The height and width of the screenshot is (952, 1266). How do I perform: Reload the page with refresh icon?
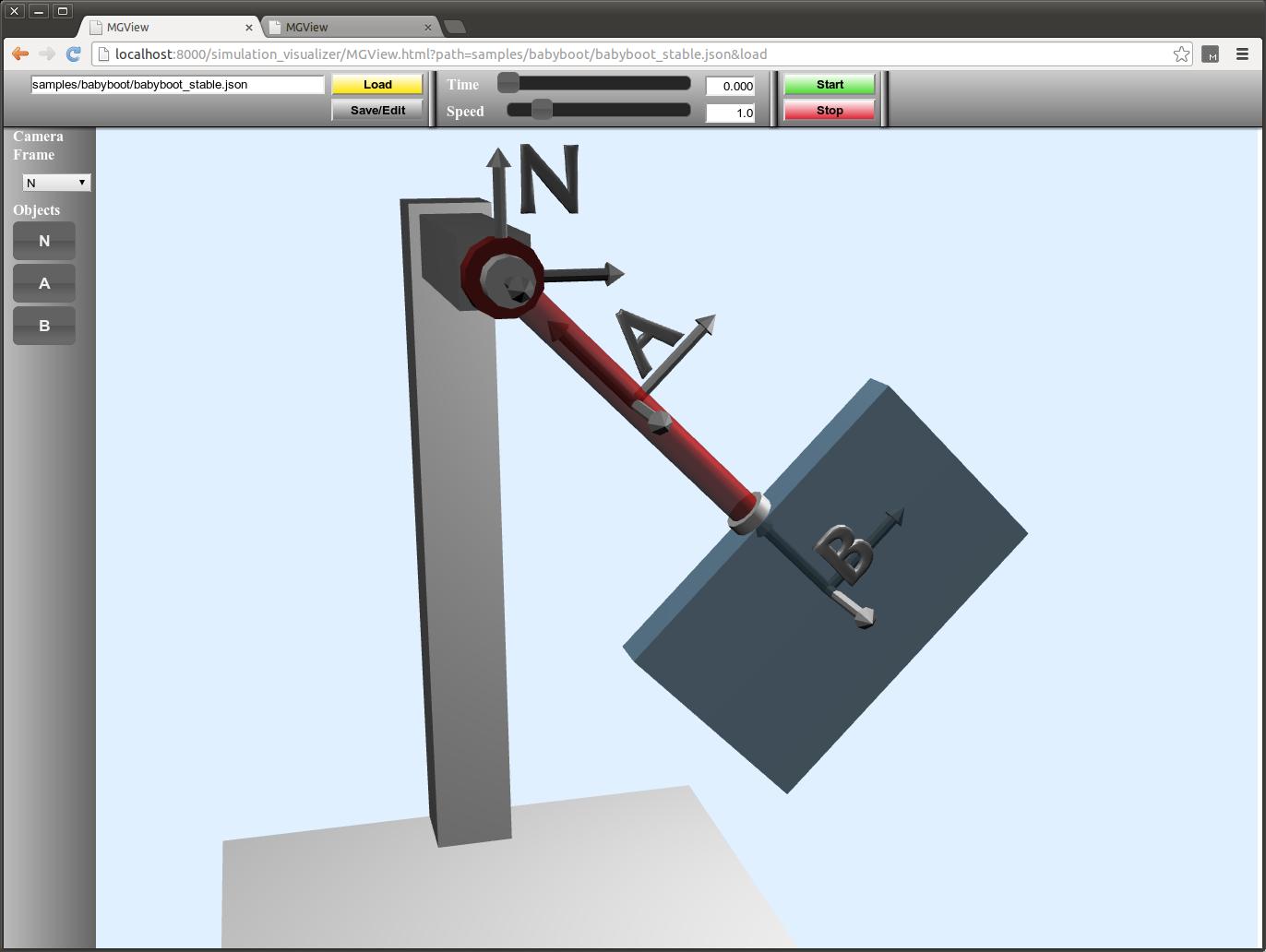pyautogui.click(x=74, y=54)
